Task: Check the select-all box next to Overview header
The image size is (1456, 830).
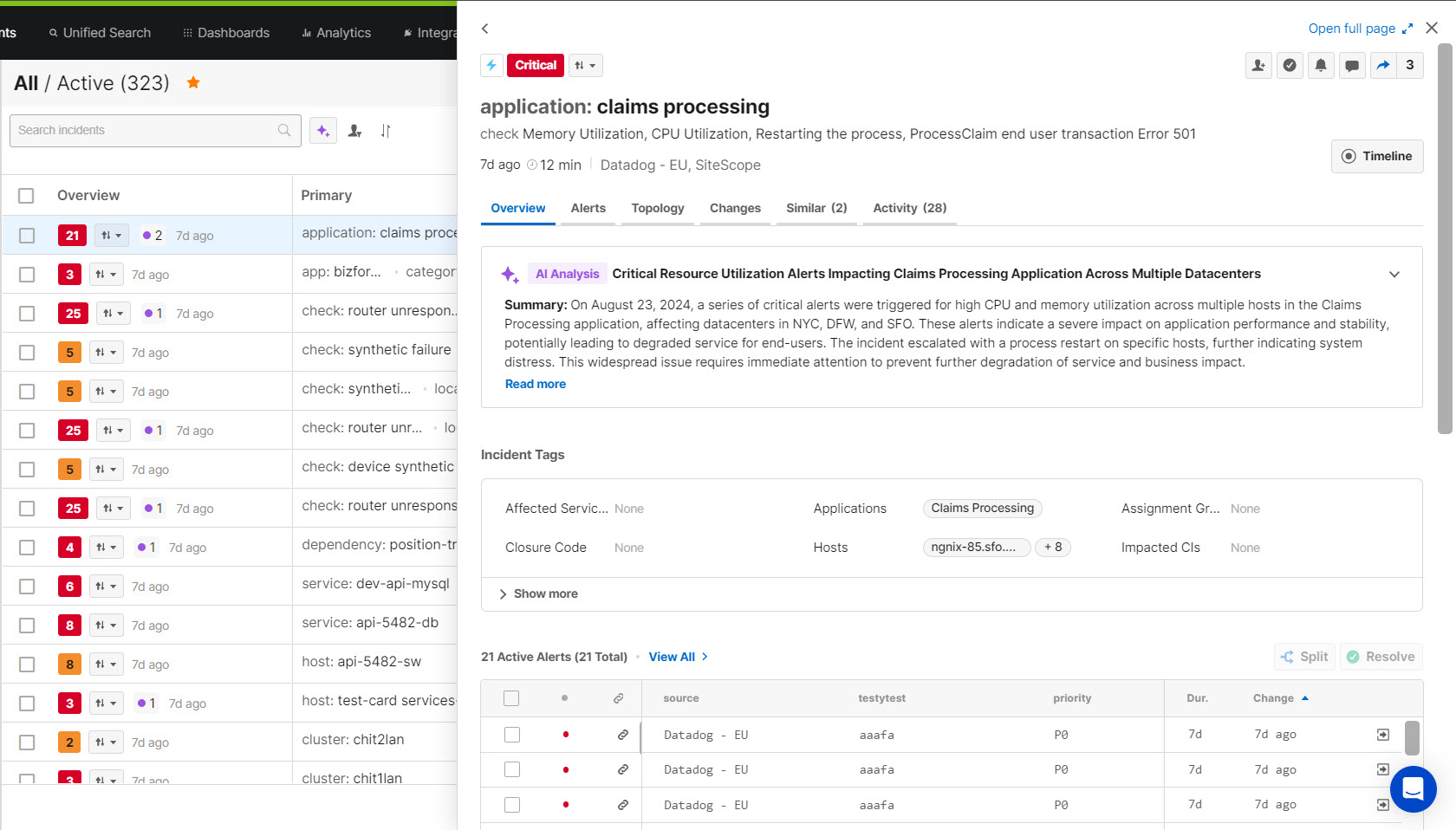Action: click(27, 196)
